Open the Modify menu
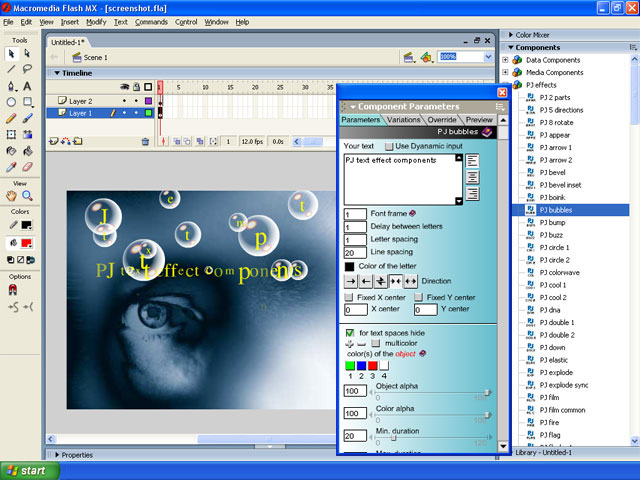 [96, 22]
